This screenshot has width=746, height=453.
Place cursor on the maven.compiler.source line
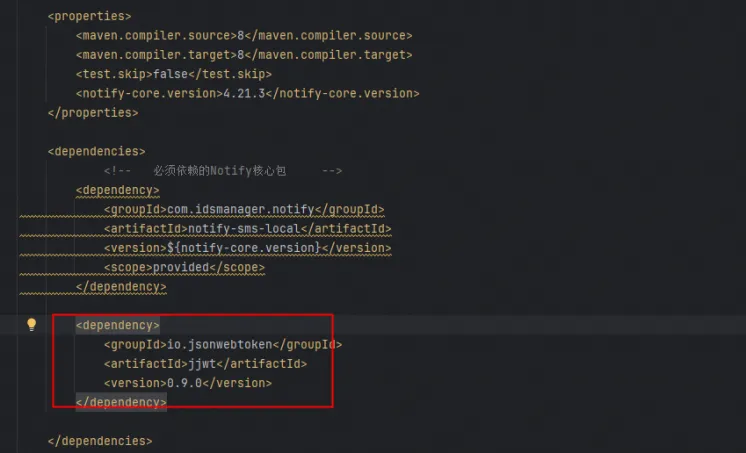[x=244, y=36]
